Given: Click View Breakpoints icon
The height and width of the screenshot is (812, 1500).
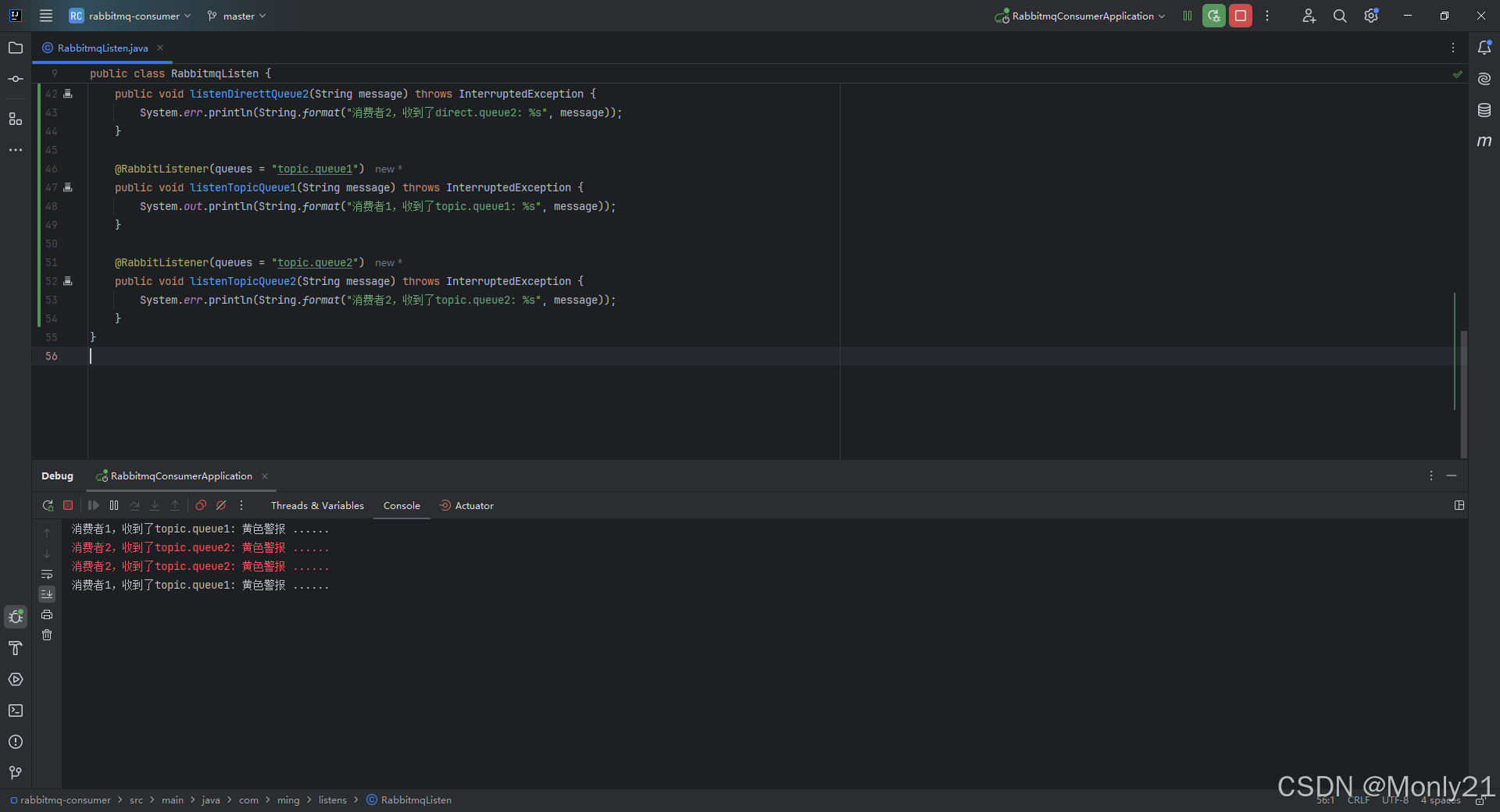Looking at the screenshot, I should coord(201,505).
